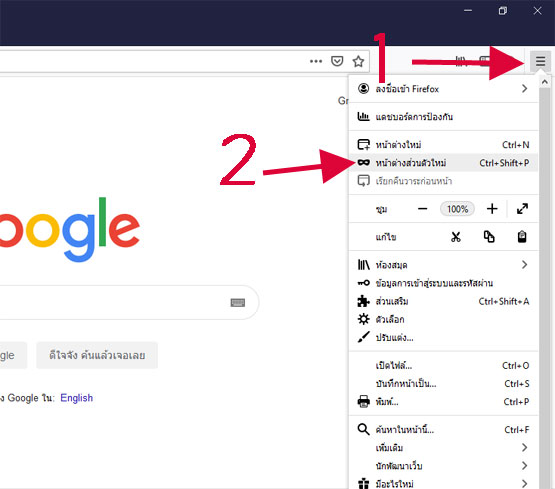
Task: Open 'ข้อมูลการเข้าสู่ระบบและรหัสผ่าน' logins entry
Action: [x=443, y=283]
